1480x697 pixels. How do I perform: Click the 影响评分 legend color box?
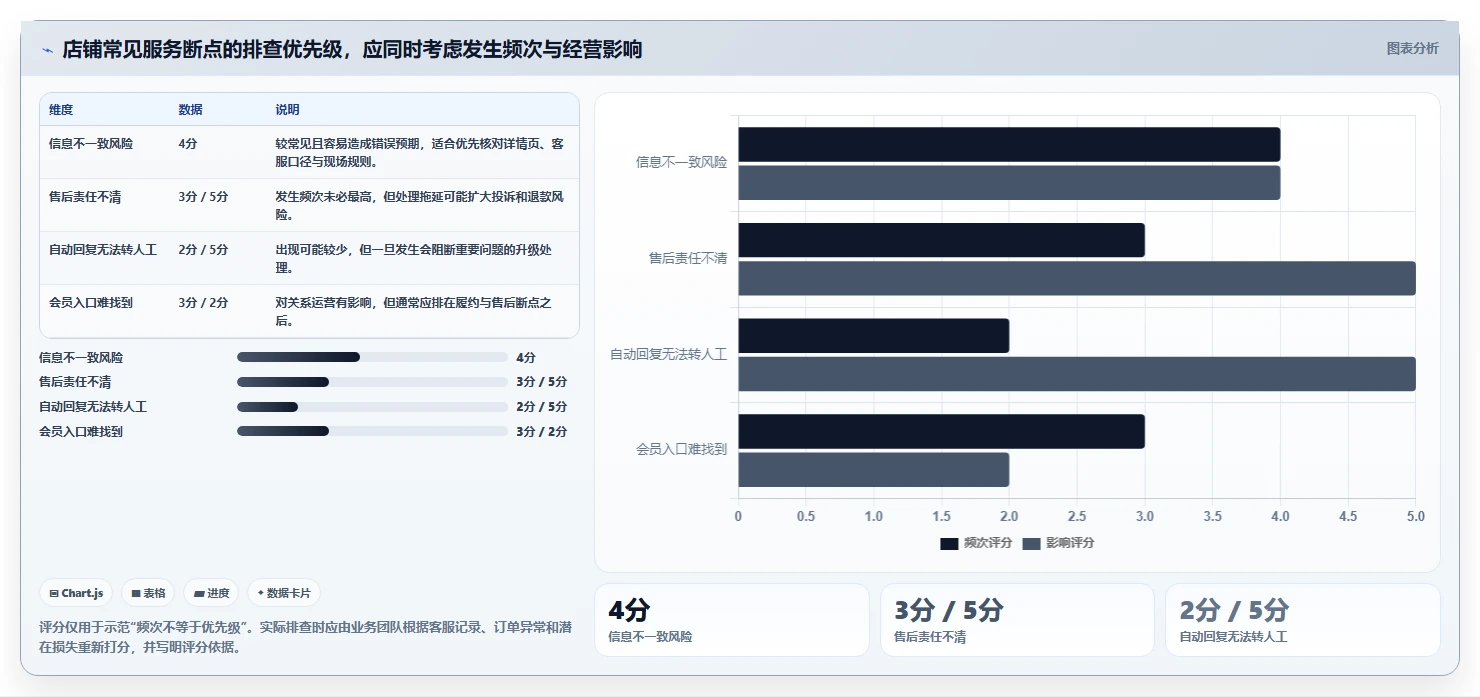tap(1031, 543)
